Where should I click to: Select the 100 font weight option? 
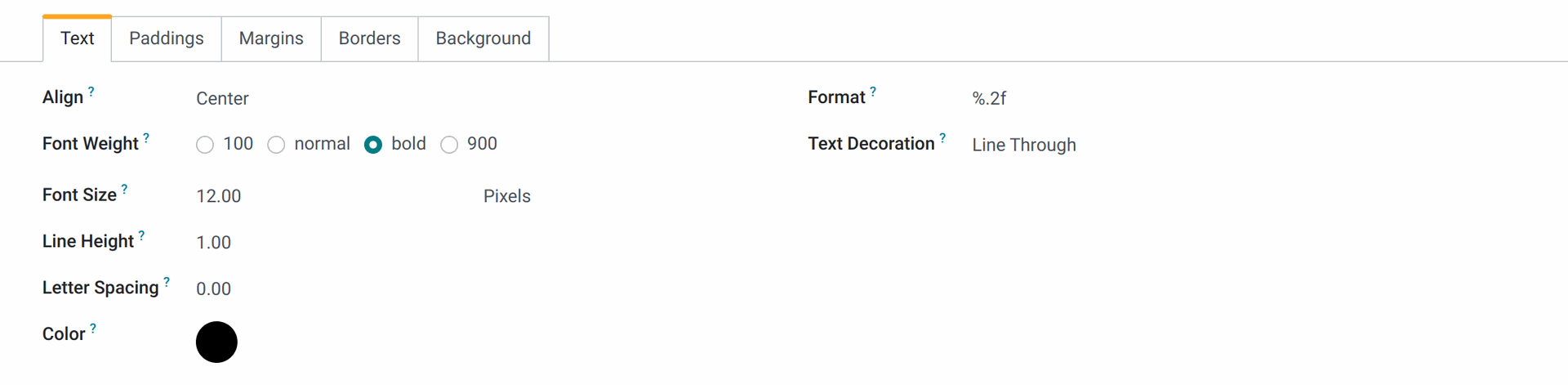pyautogui.click(x=205, y=145)
